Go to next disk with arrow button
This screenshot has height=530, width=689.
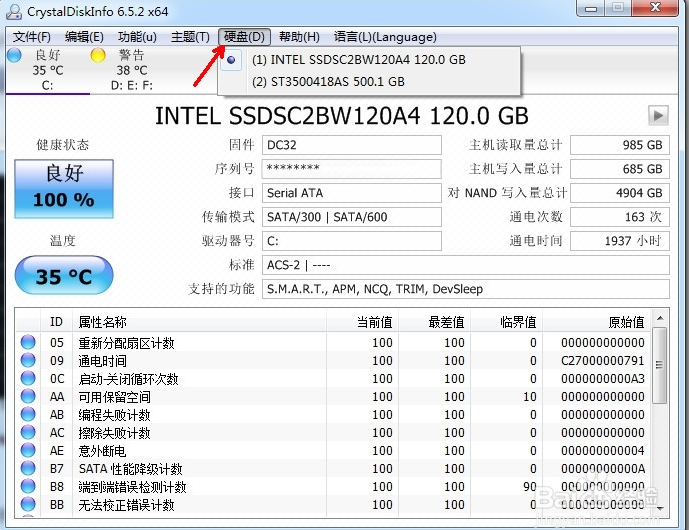click(x=658, y=116)
